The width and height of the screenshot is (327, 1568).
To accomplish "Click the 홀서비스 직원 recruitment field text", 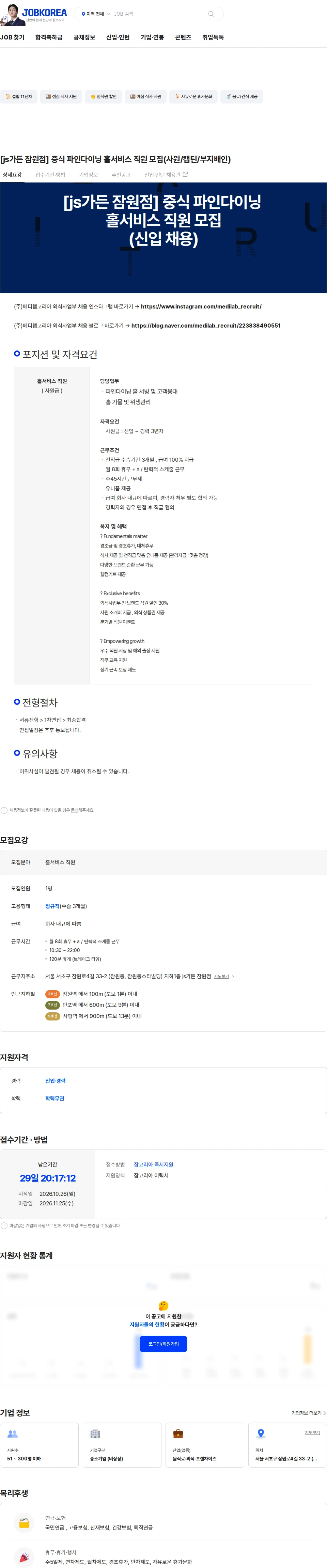I will pos(60,862).
